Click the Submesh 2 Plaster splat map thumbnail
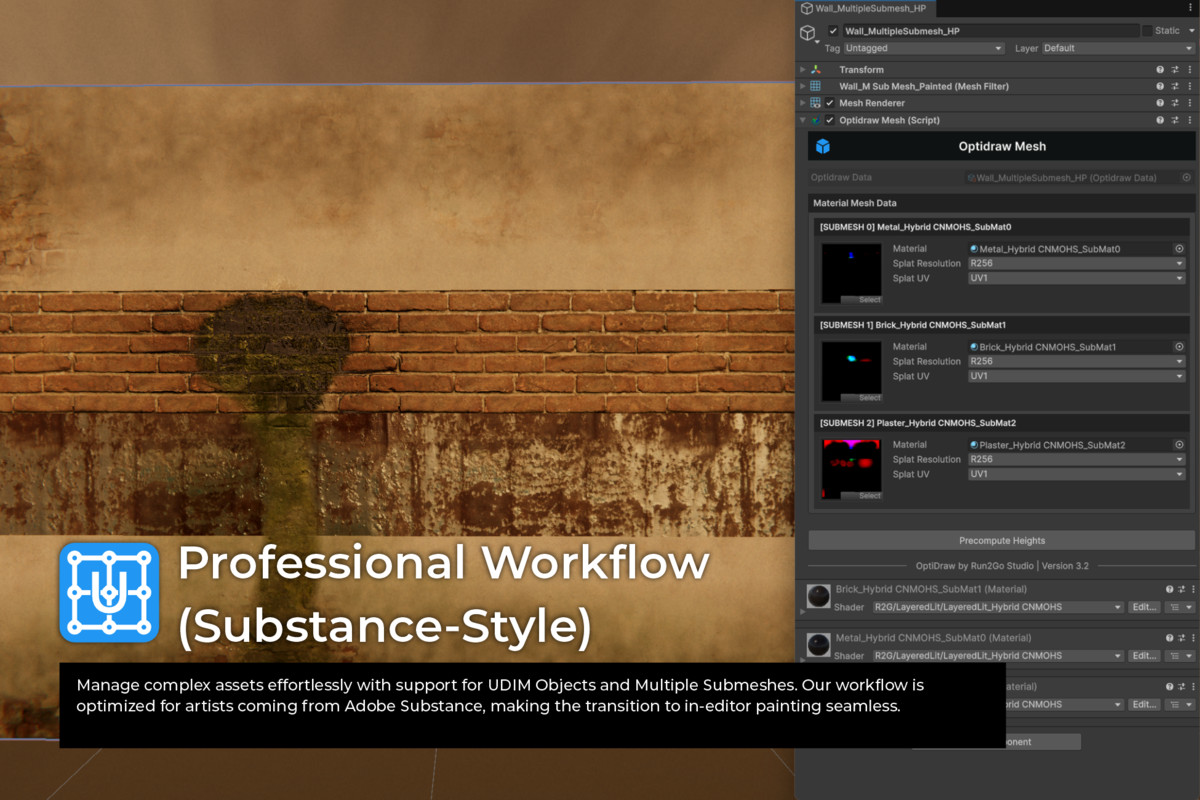Screen dimensions: 1200x800 [851, 470]
